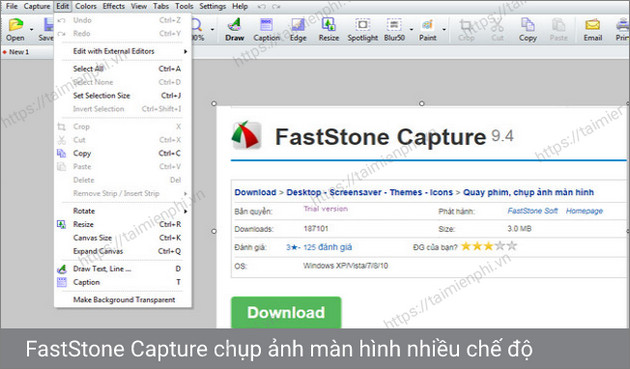
Task: Open the Help menu
Action: (240, 6)
